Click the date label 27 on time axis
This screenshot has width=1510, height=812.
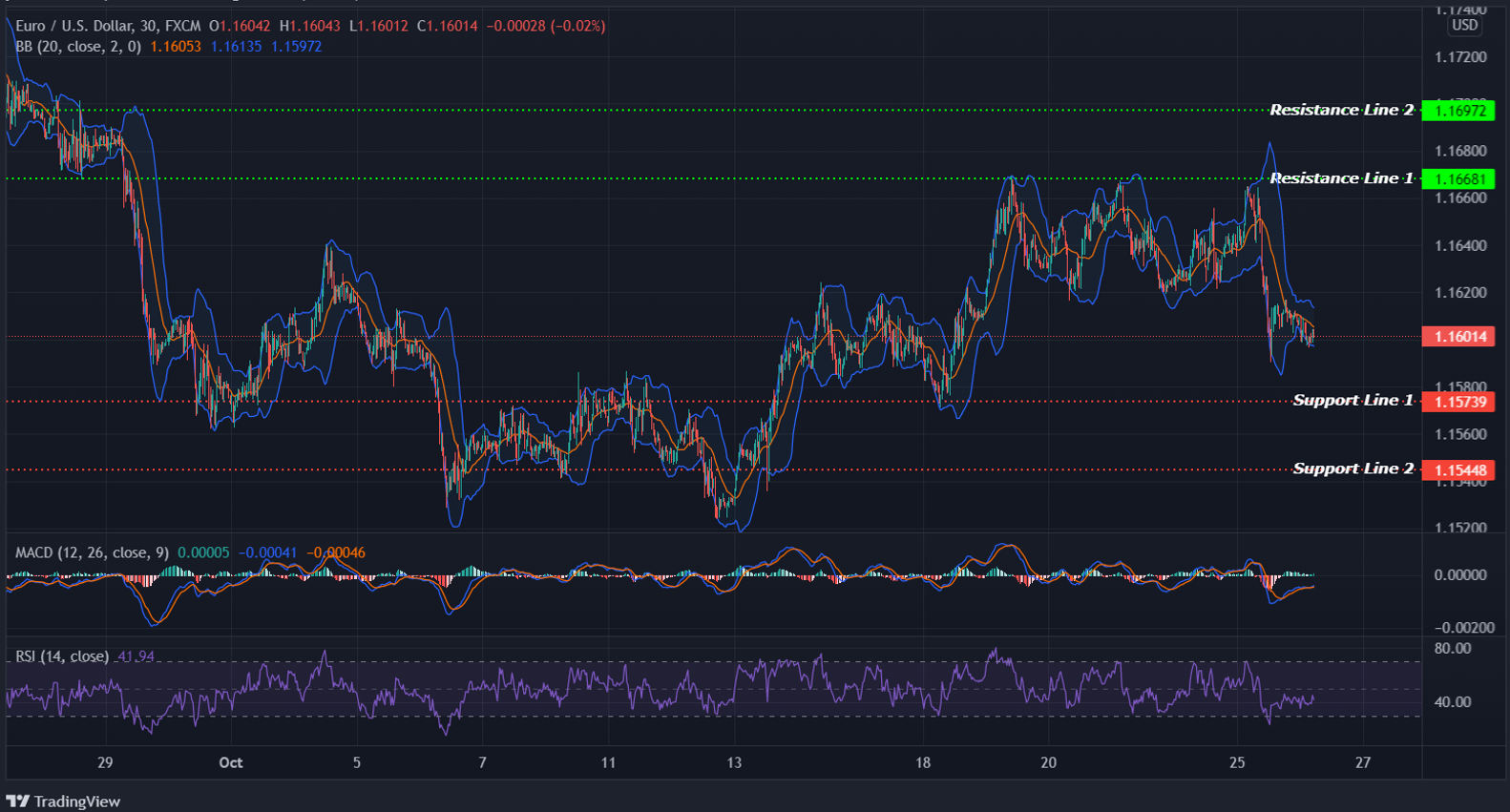click(1363, 762)
